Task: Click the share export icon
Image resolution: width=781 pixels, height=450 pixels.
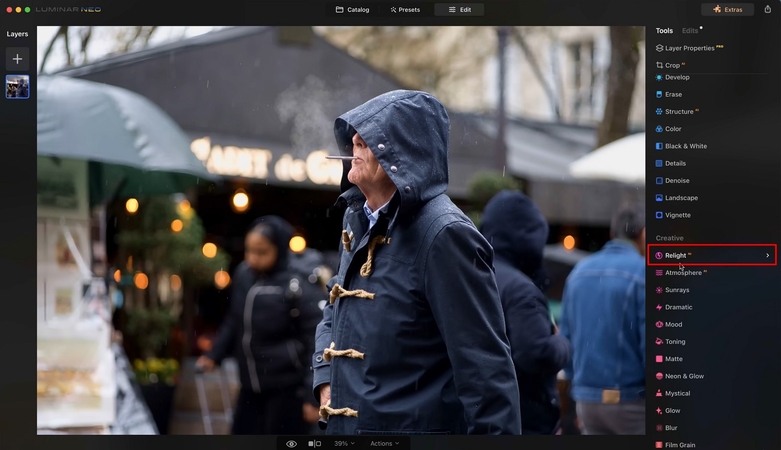Action: point(768,9)
